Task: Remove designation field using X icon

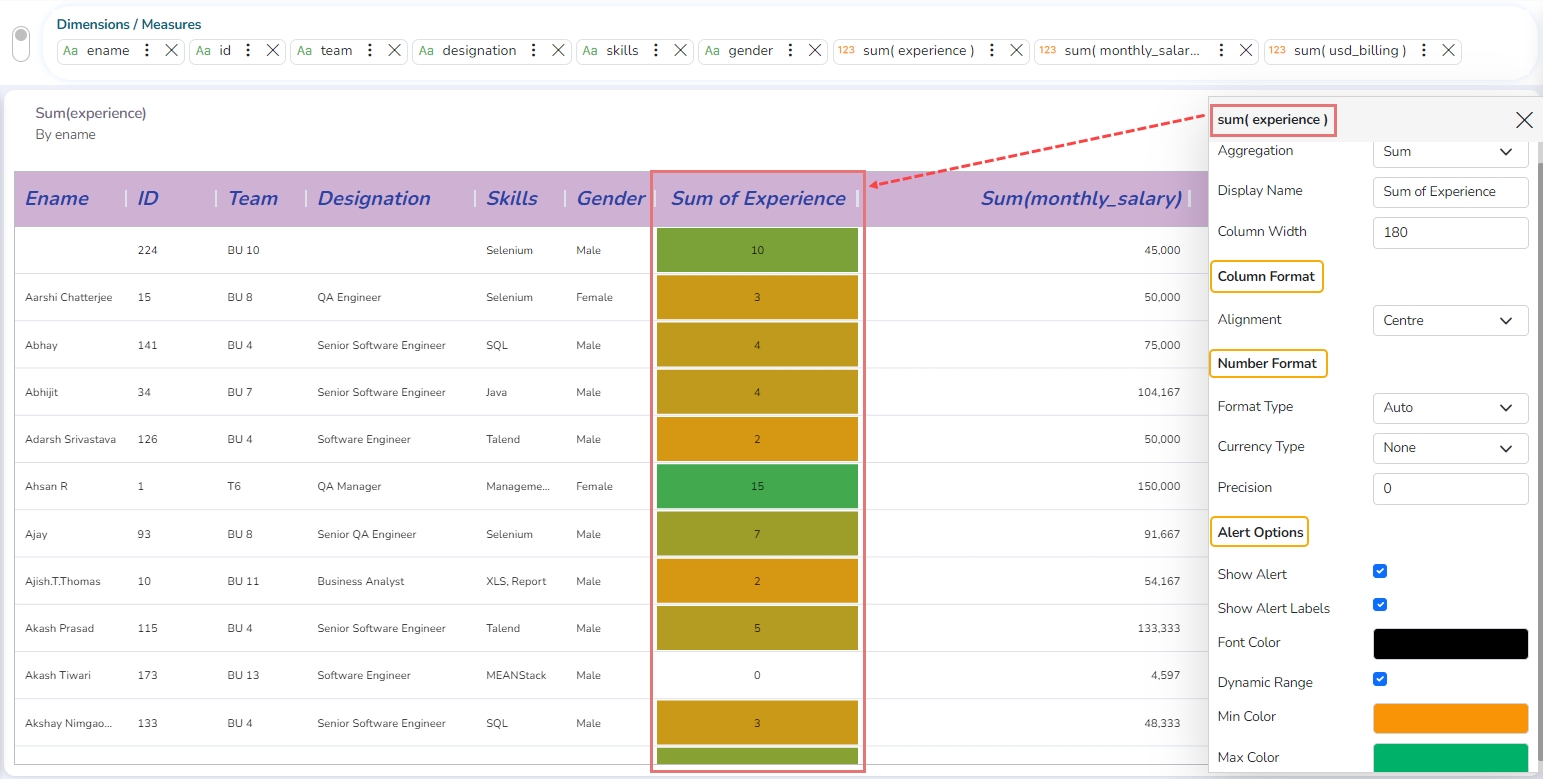Action: click(x=558, y=50)
